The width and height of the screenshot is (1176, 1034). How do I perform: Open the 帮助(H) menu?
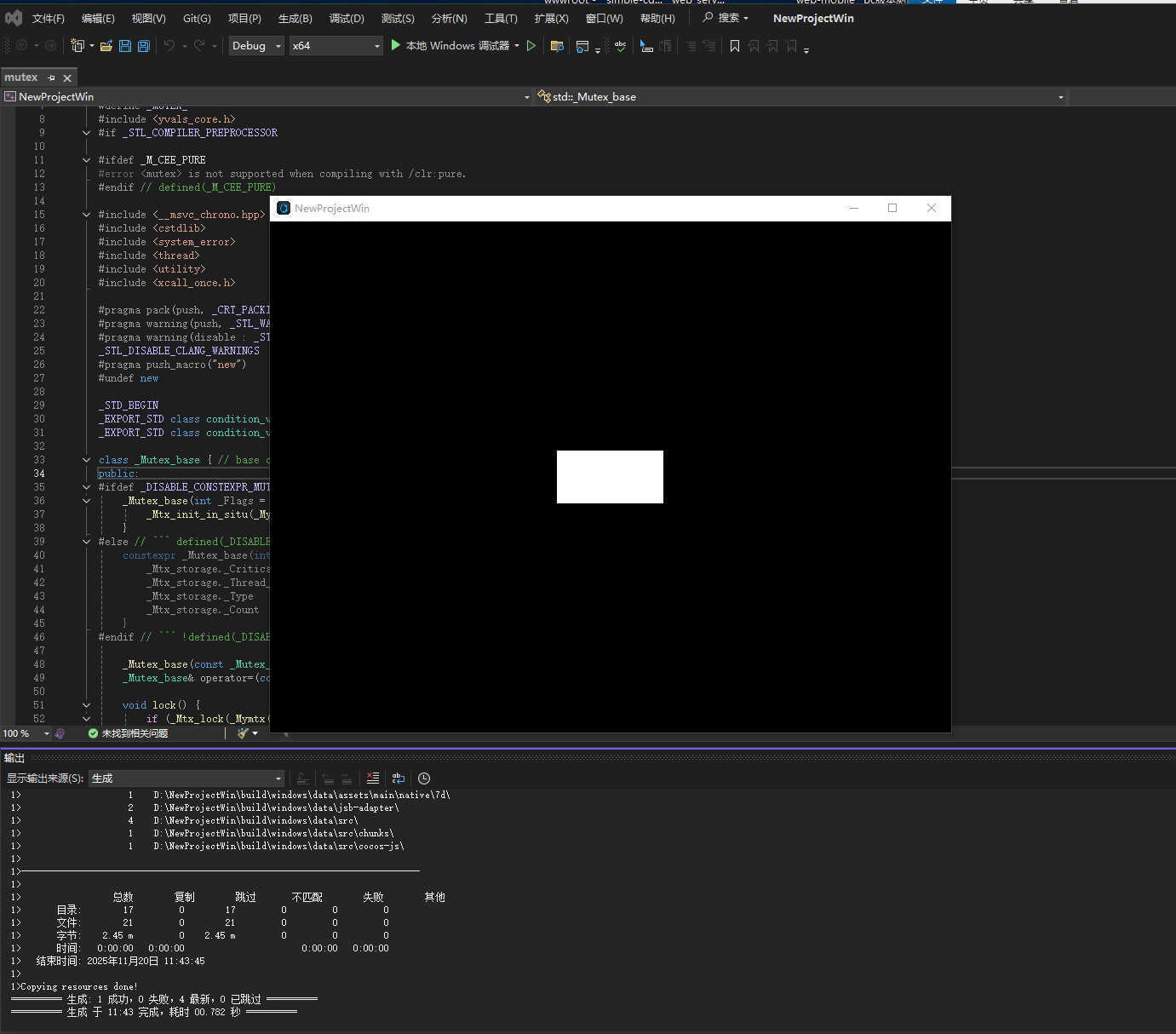click(x=657, y=19)
